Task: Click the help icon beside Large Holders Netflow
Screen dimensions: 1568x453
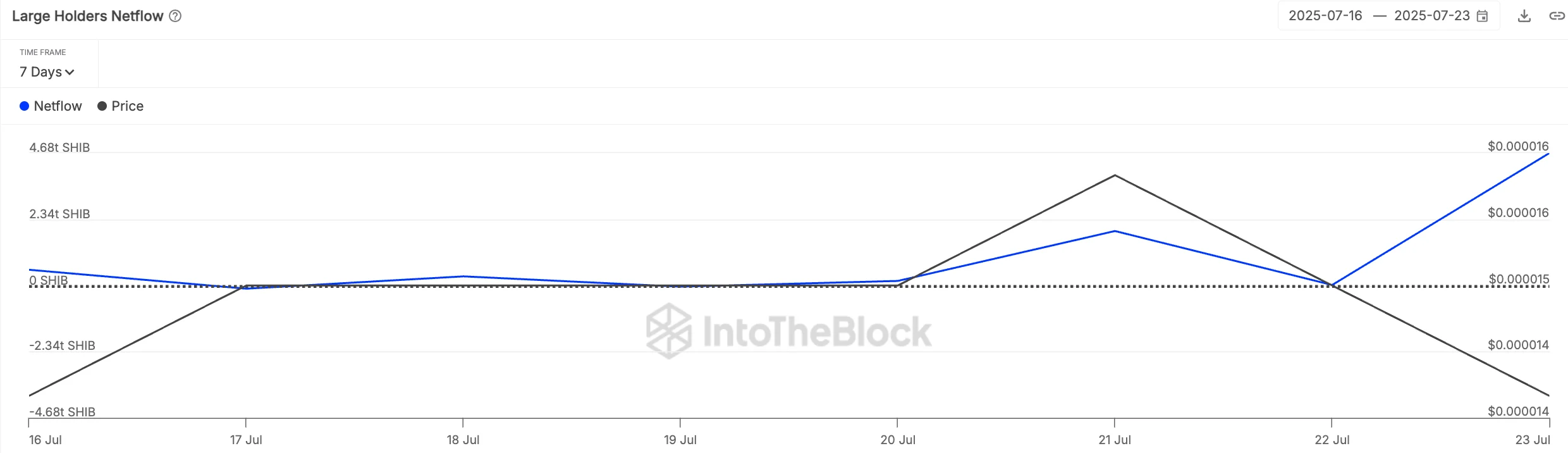Action: [x=176, y=16]
